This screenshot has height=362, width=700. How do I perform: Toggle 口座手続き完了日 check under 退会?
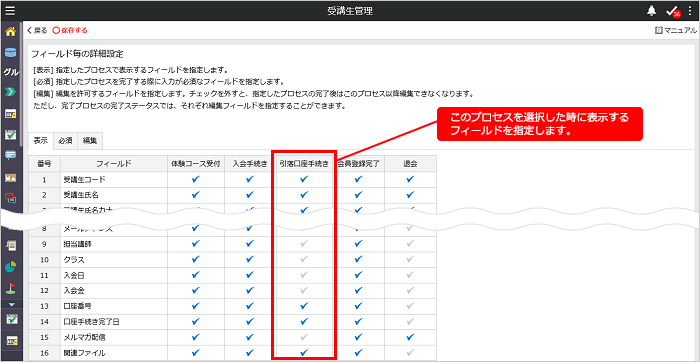coord(410,321)
